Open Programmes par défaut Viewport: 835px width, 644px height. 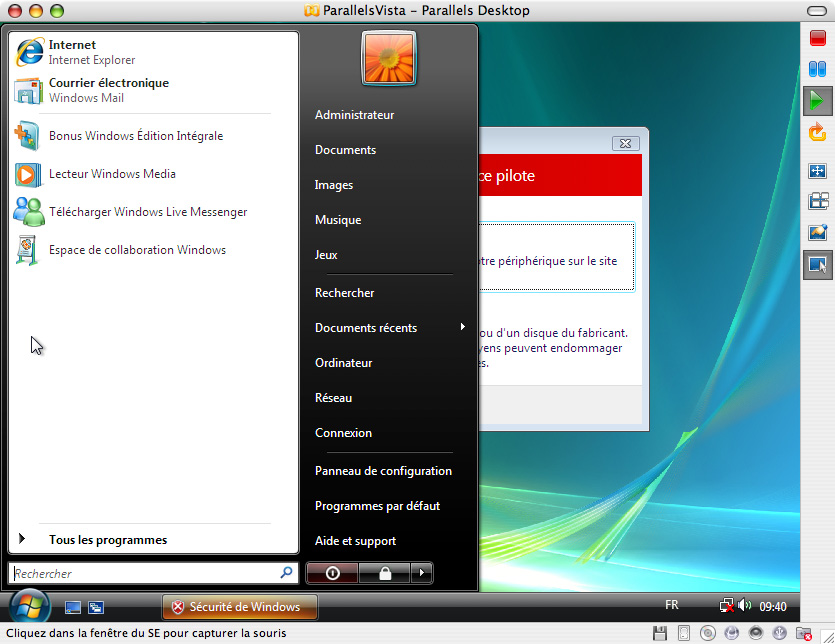(x=377, y=506)
